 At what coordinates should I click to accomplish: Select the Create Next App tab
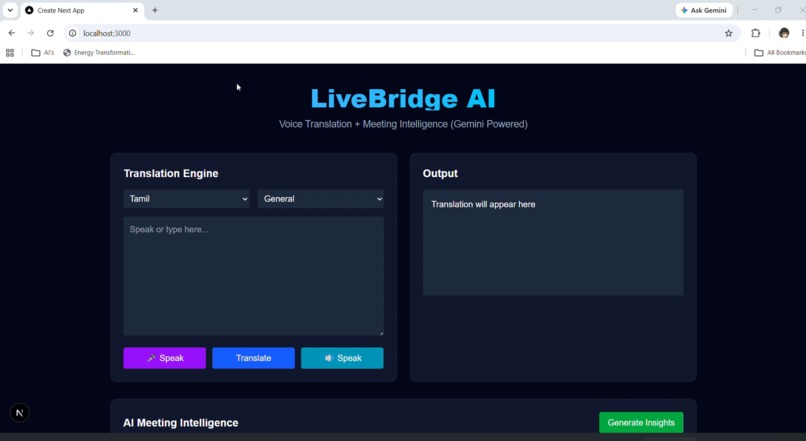(82, 10)
